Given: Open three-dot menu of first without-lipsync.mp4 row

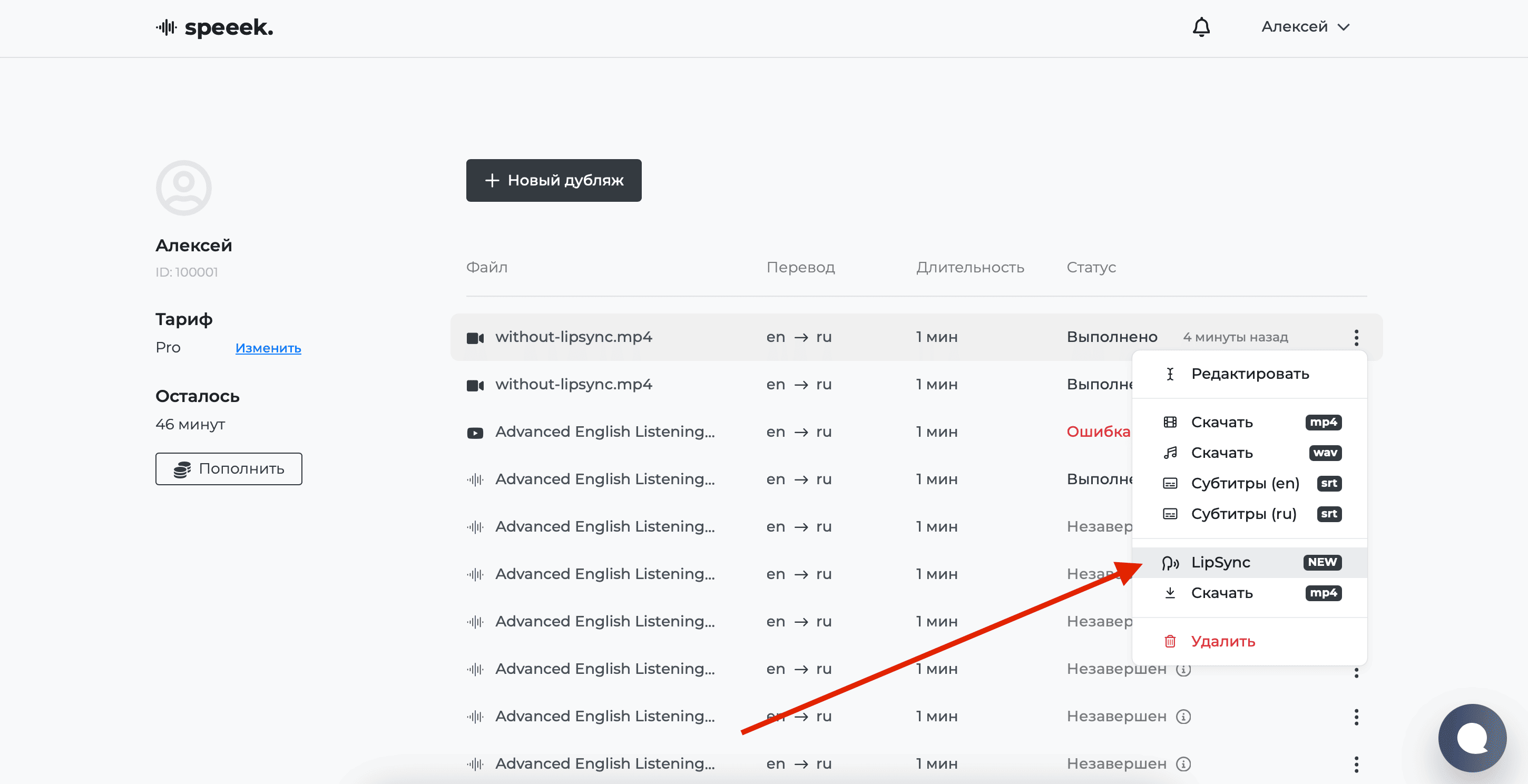Looking at the screenshot, I should point(1356,337).
